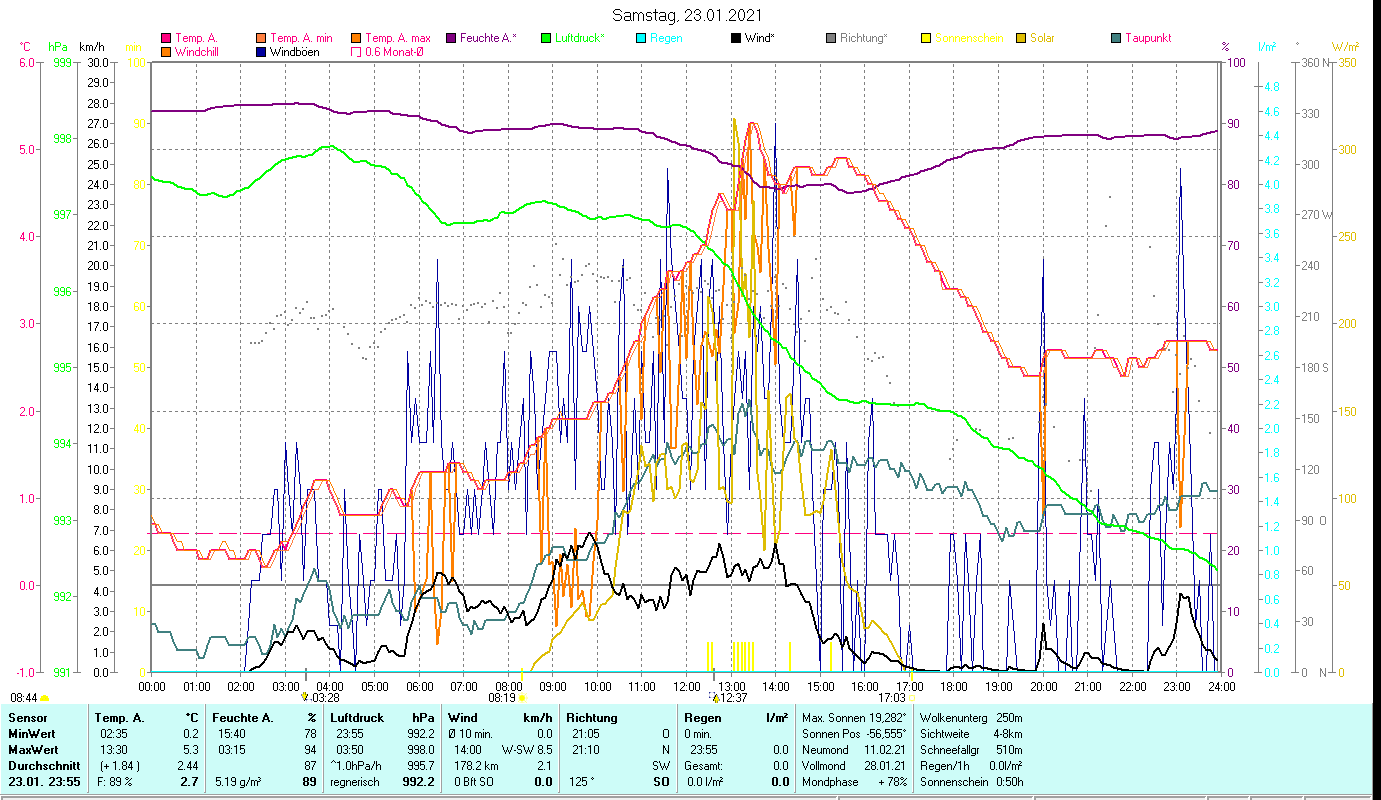
Task: Click the gold Solar legend swatch
Action: coord(1021,38)
